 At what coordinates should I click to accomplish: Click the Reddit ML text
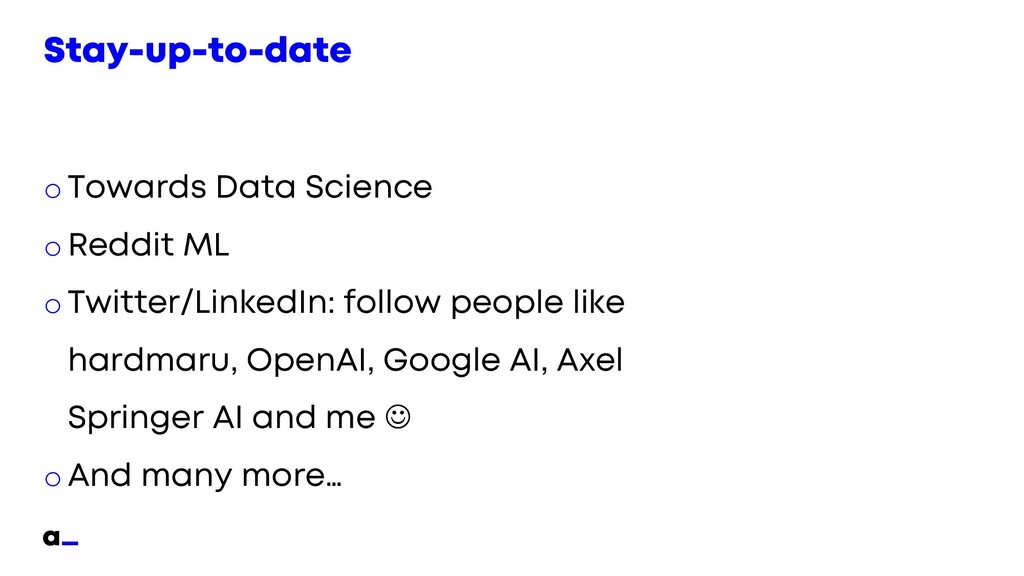coord(149,245)
